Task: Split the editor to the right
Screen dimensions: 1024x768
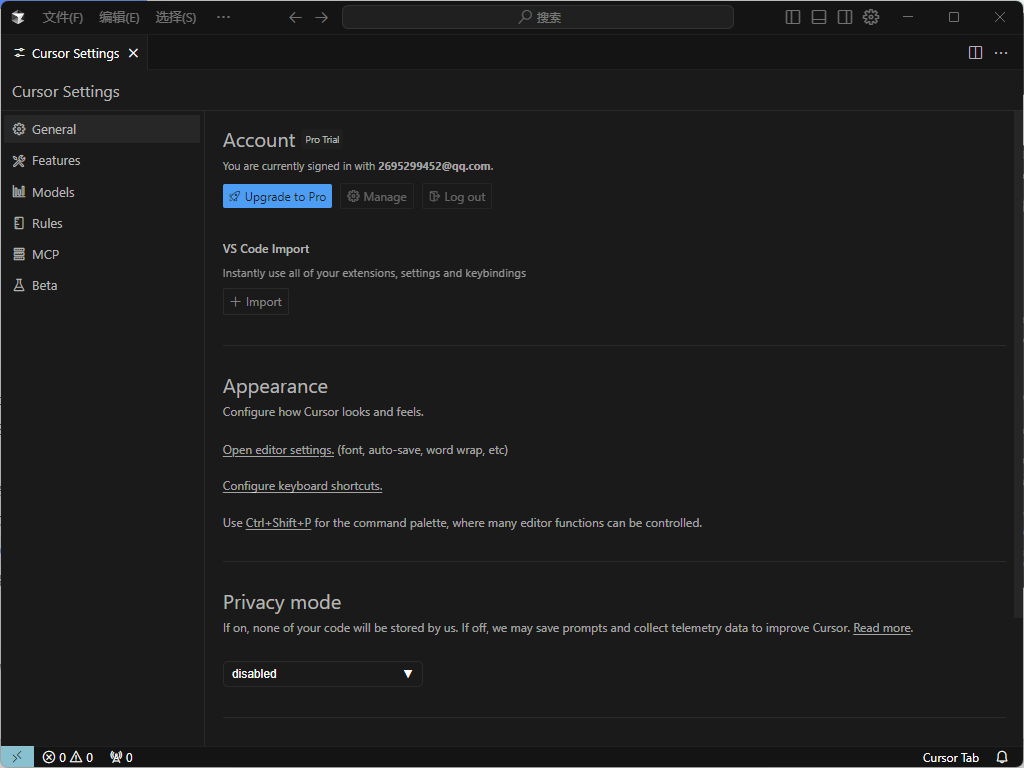Action: point(975,53)
